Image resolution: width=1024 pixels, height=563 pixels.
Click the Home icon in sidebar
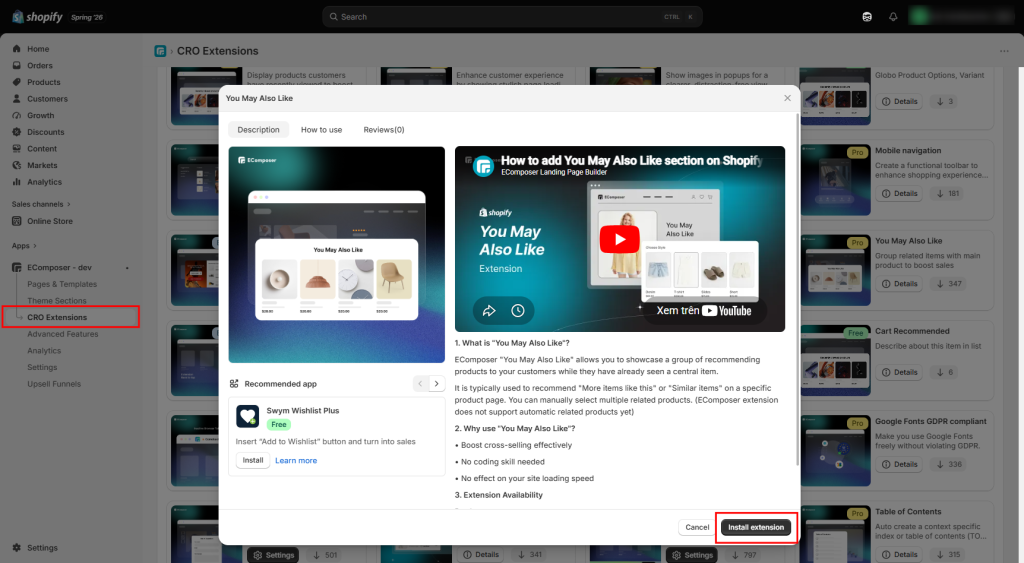16,49
